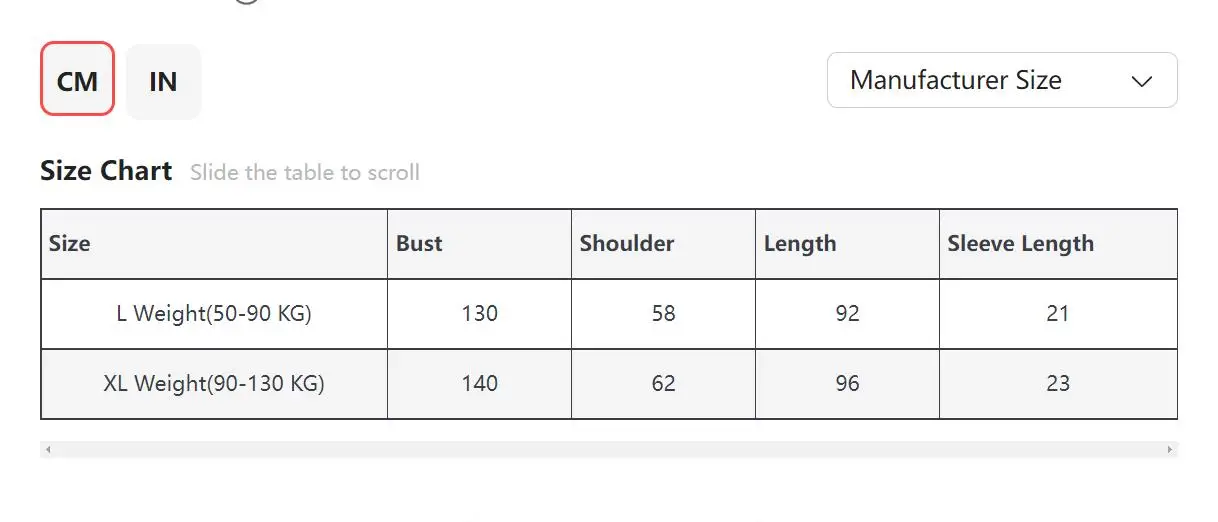
Task: Click the sleeve length value 21 cell
Action: point(1058,314)
